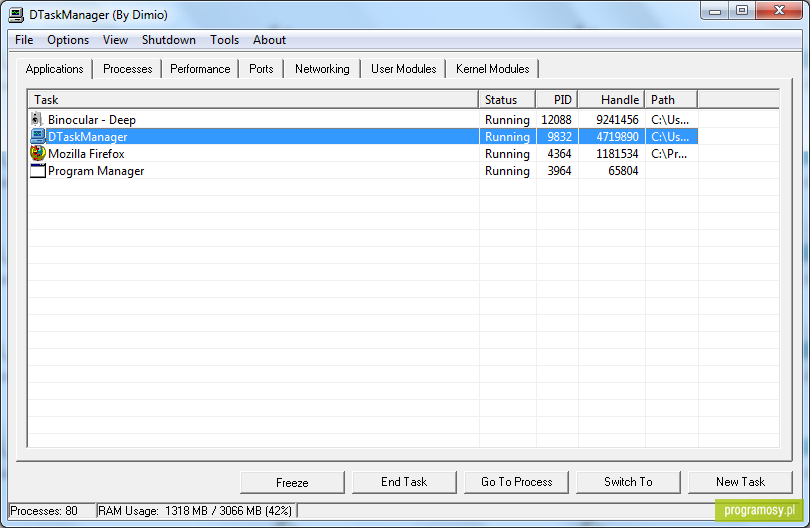810x528 pixels.
Task: Select the Binocular - Deep task name
Action: point(92,120)
